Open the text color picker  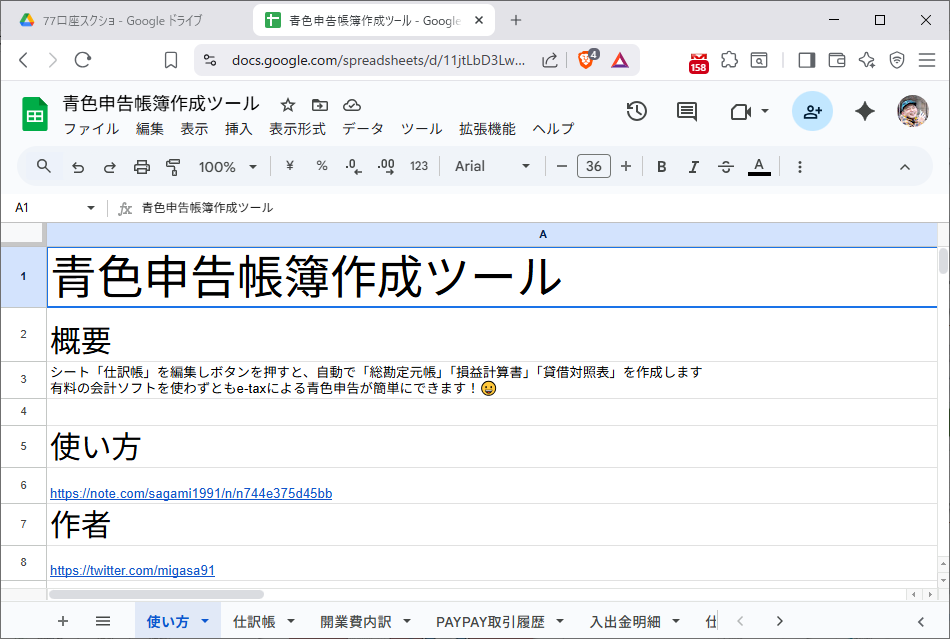point(758,166)
